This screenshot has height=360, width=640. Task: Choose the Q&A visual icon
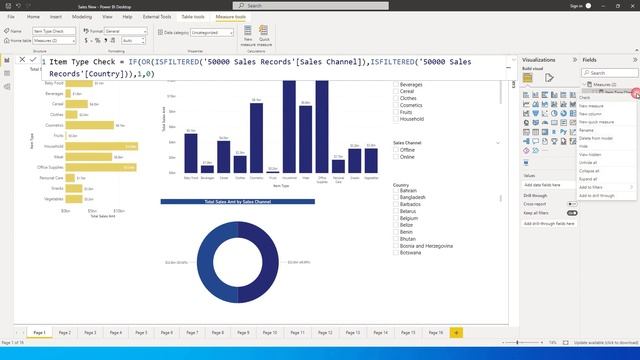pyautogui.click(x=536, y=141)
